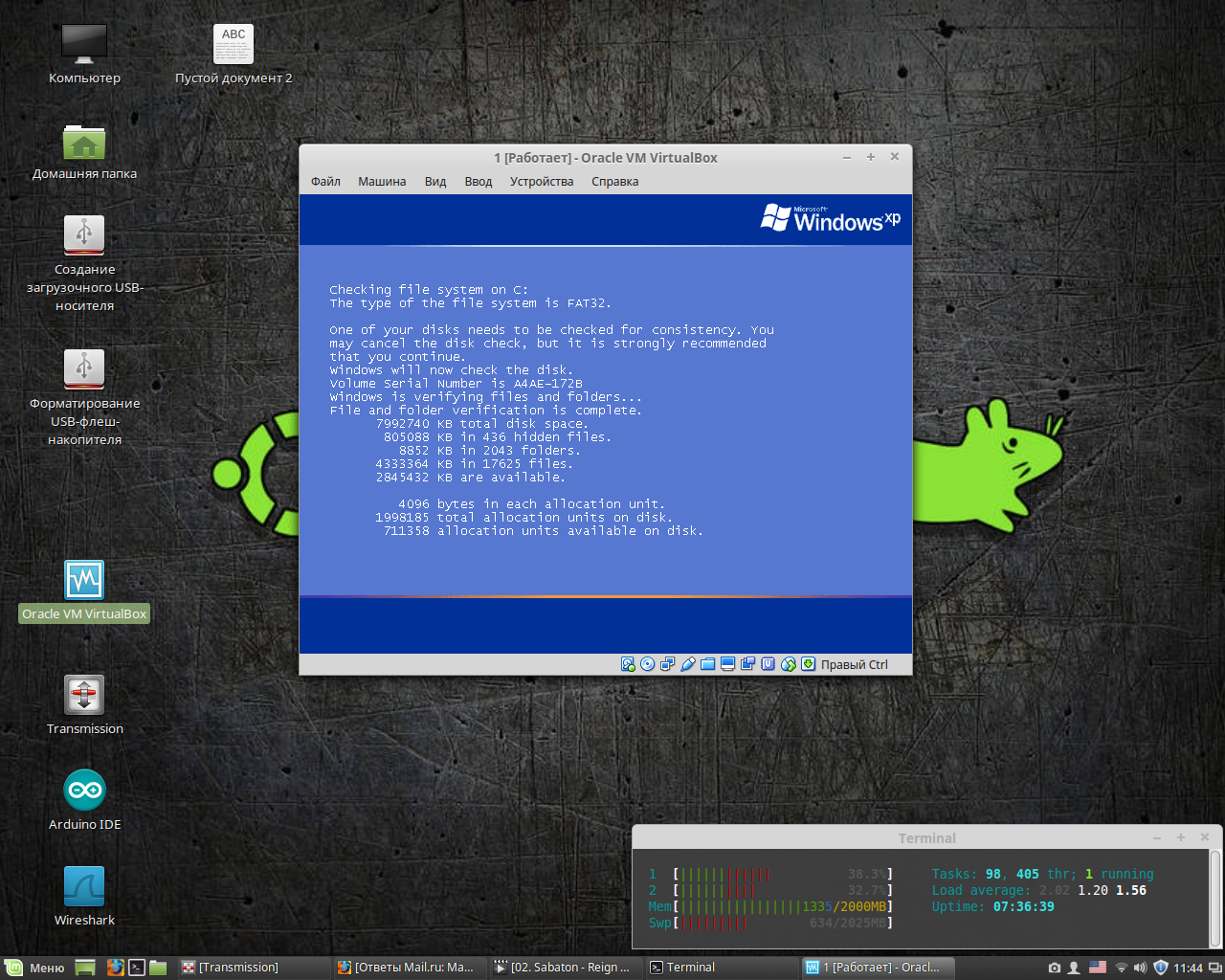Click the 'Checking file system on C:' line
Viewport: 1225px width, 980px height.
[429, 290]
